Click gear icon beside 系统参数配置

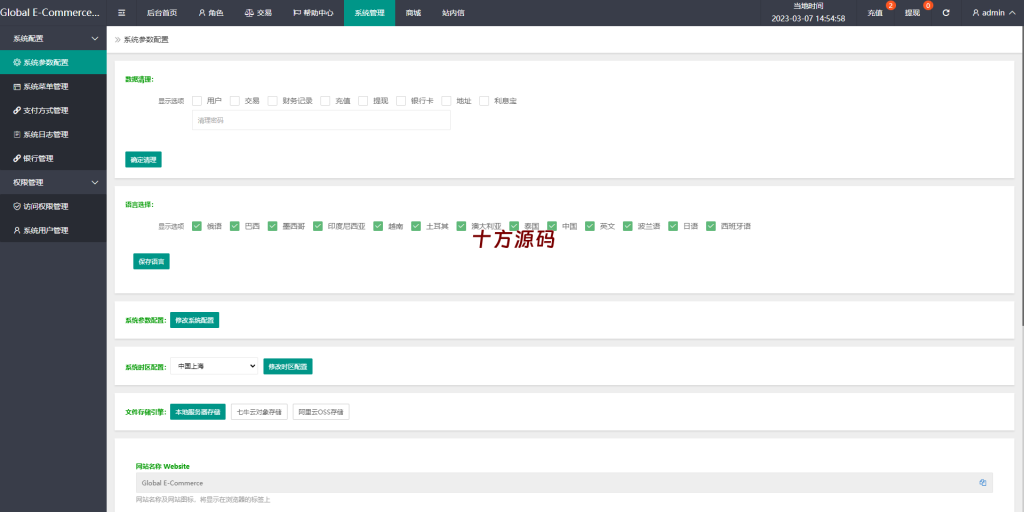pyautogui.click(x=17, y=63)
